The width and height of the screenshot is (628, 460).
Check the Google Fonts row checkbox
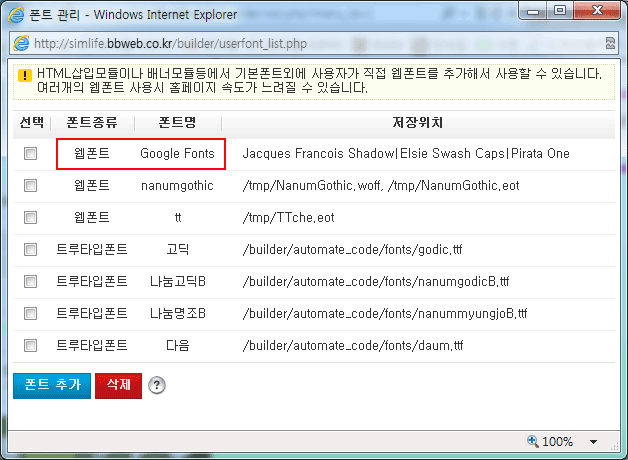click(31, 154)
